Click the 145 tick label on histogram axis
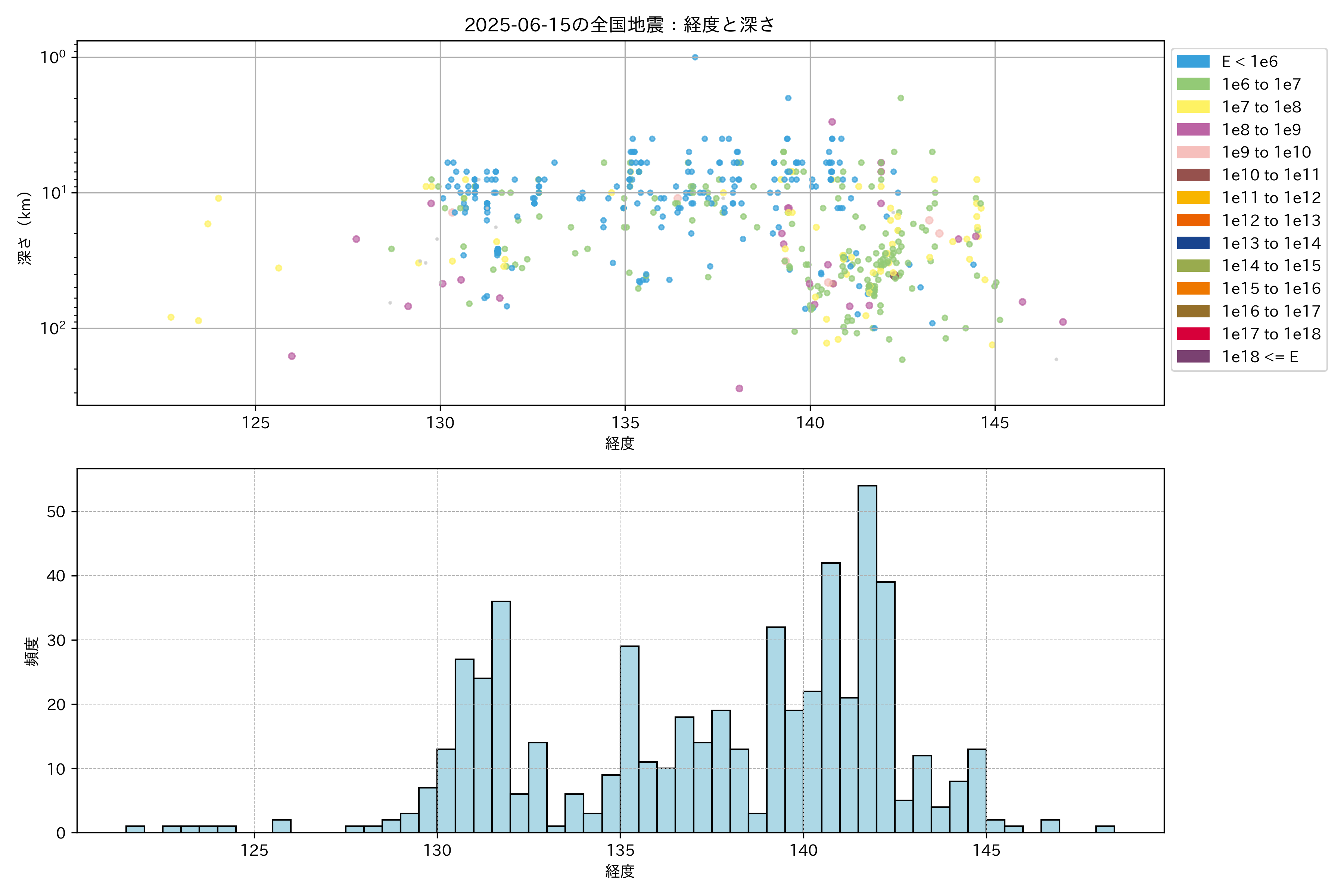This screenshot has width=1344, height=896. coord(986,850)
